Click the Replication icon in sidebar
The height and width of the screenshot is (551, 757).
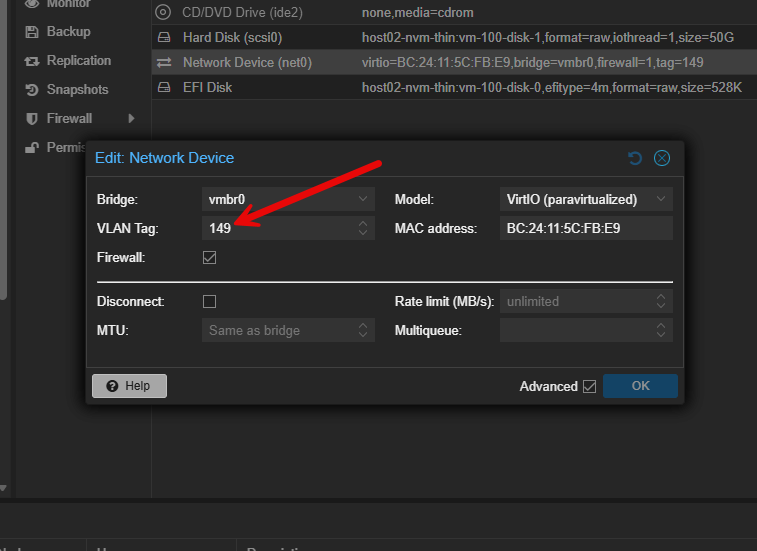[32, 61]
